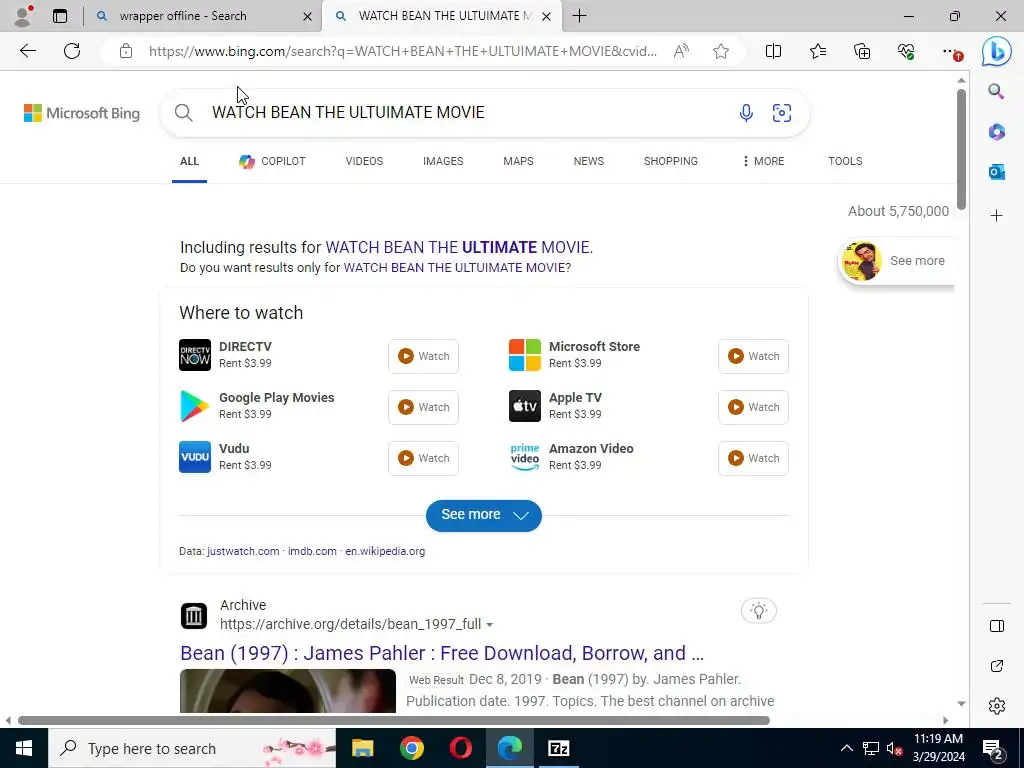Search only for WATCH BEAN THE ULTUIMATE MOVIE

455,268
